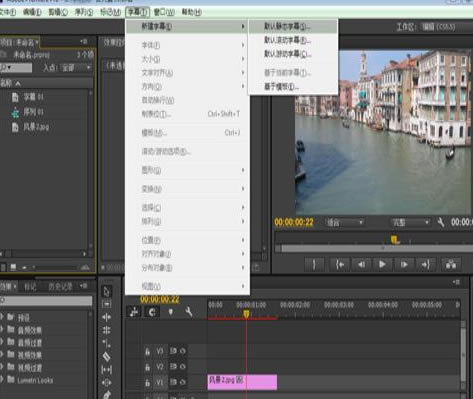Select the pink 风景2.jpg clip on V1
This screenshot has width=473, height=399.
point(242,382)
